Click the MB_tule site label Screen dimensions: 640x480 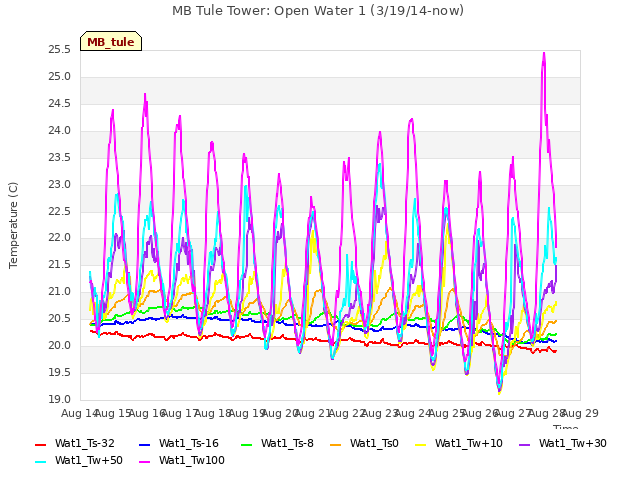click(111, 41)
